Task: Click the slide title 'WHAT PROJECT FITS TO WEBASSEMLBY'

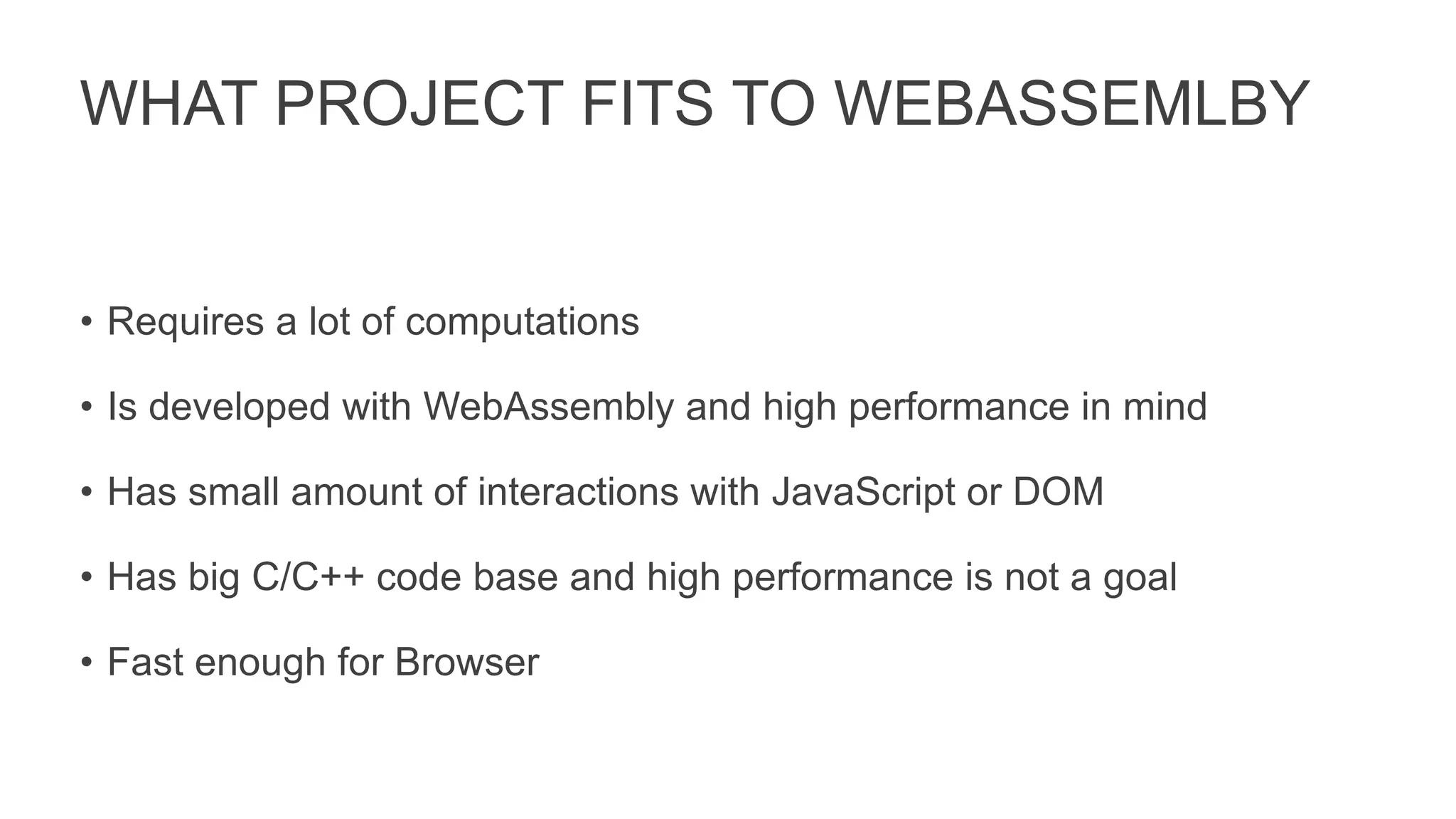Action: click(x=694, y=104)
